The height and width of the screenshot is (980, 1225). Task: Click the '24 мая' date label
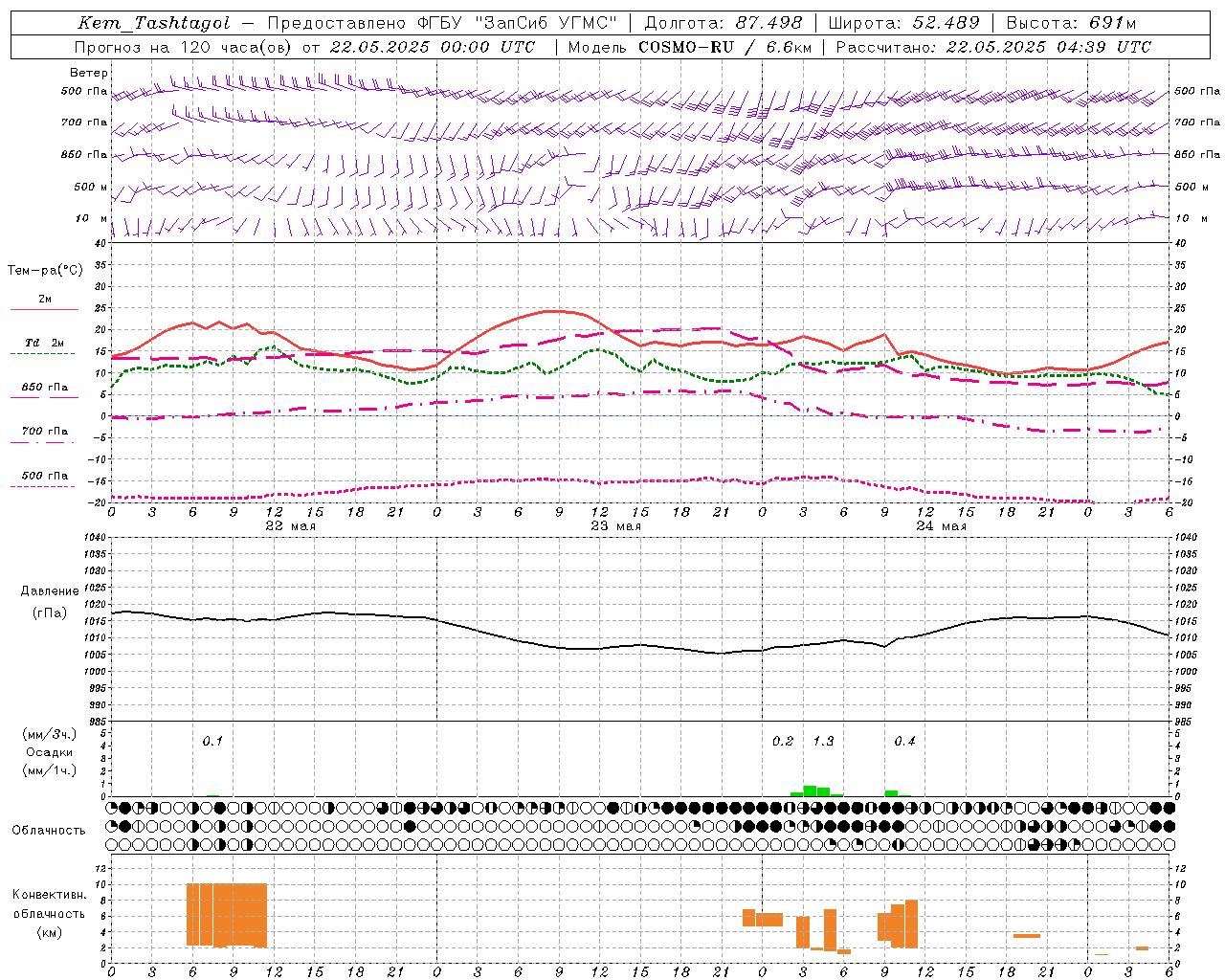[941, 526]
